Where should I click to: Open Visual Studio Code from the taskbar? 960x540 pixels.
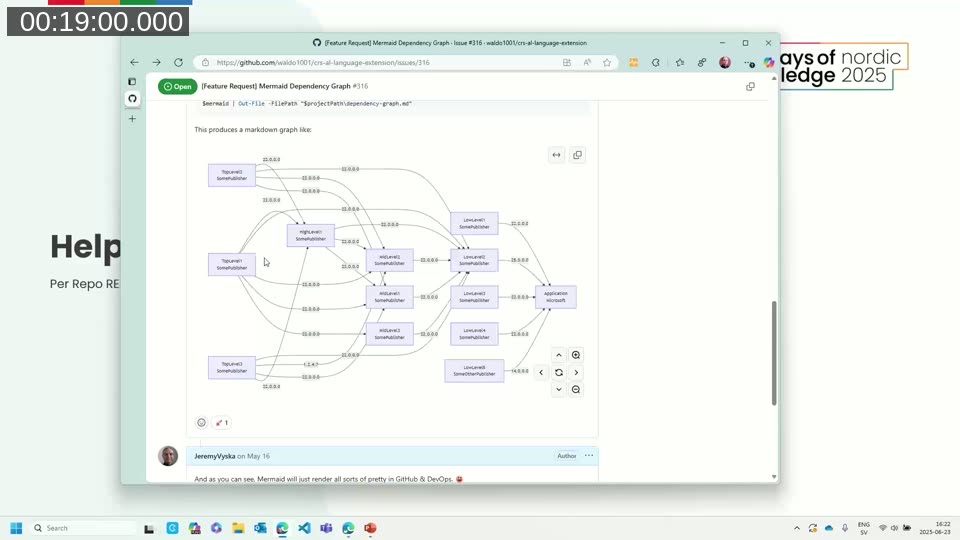(304, 528)
